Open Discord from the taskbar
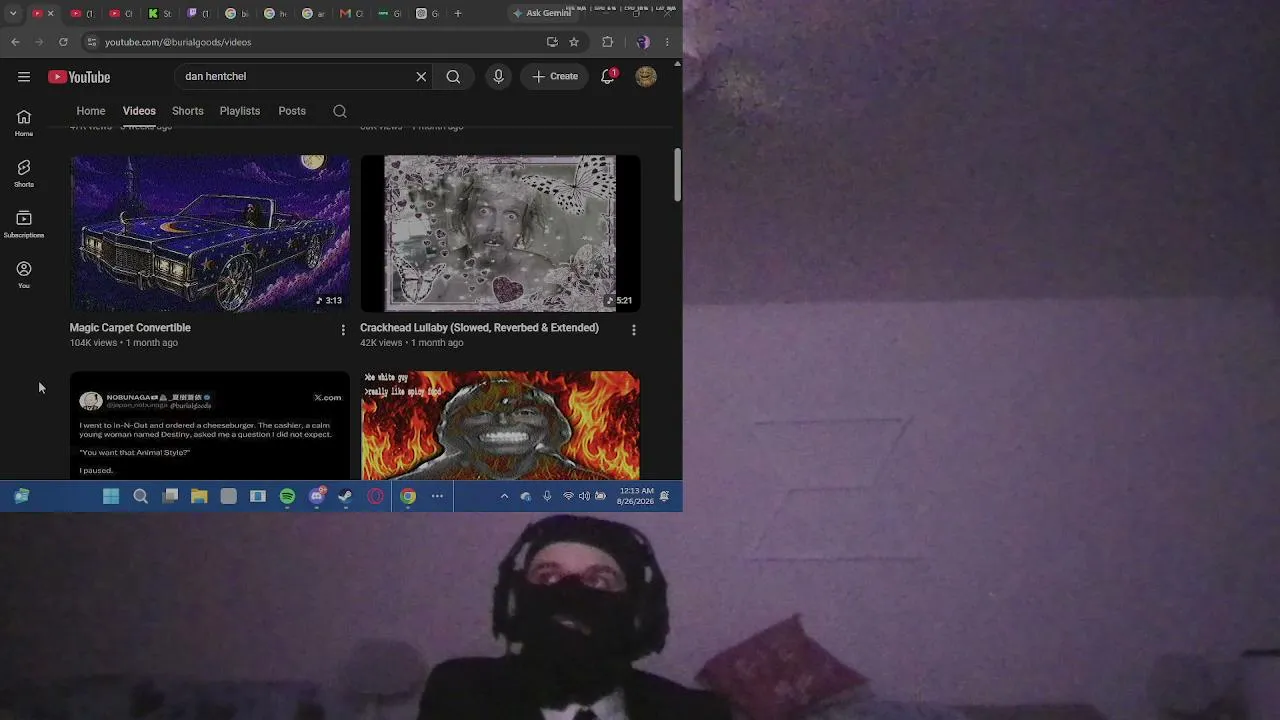 317,496
